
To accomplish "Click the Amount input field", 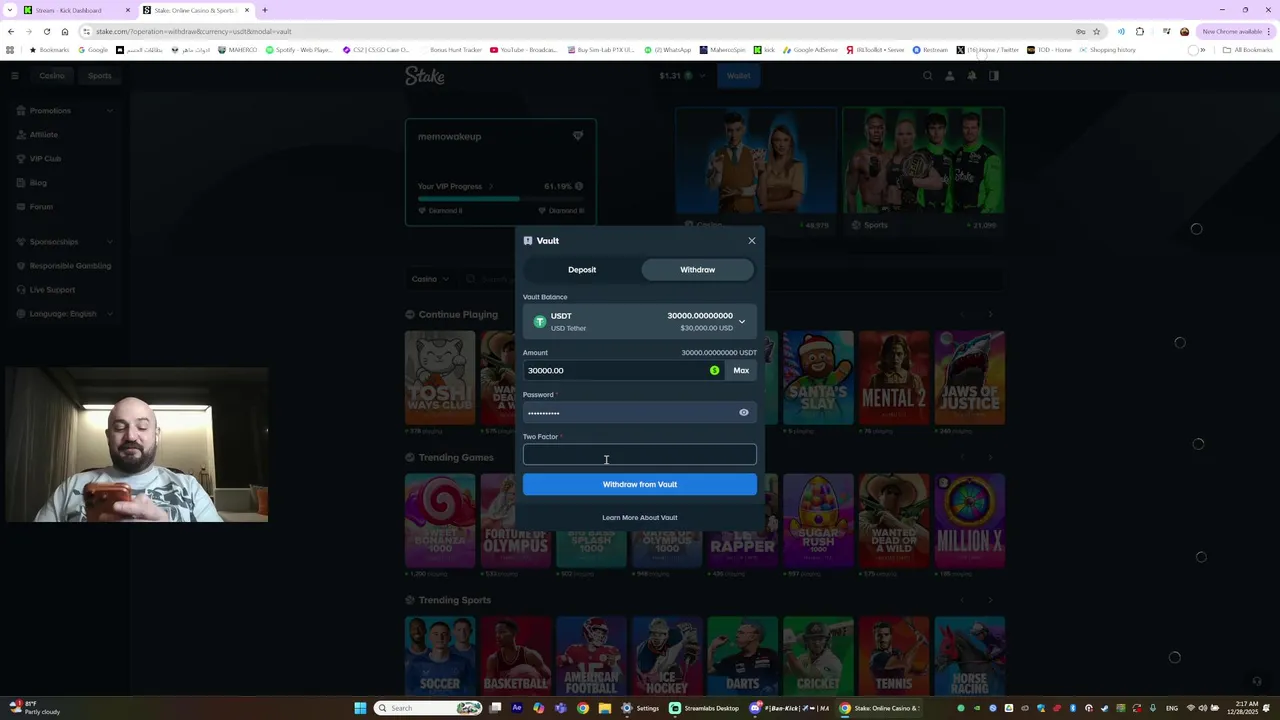I will click(x=623, y=370).
